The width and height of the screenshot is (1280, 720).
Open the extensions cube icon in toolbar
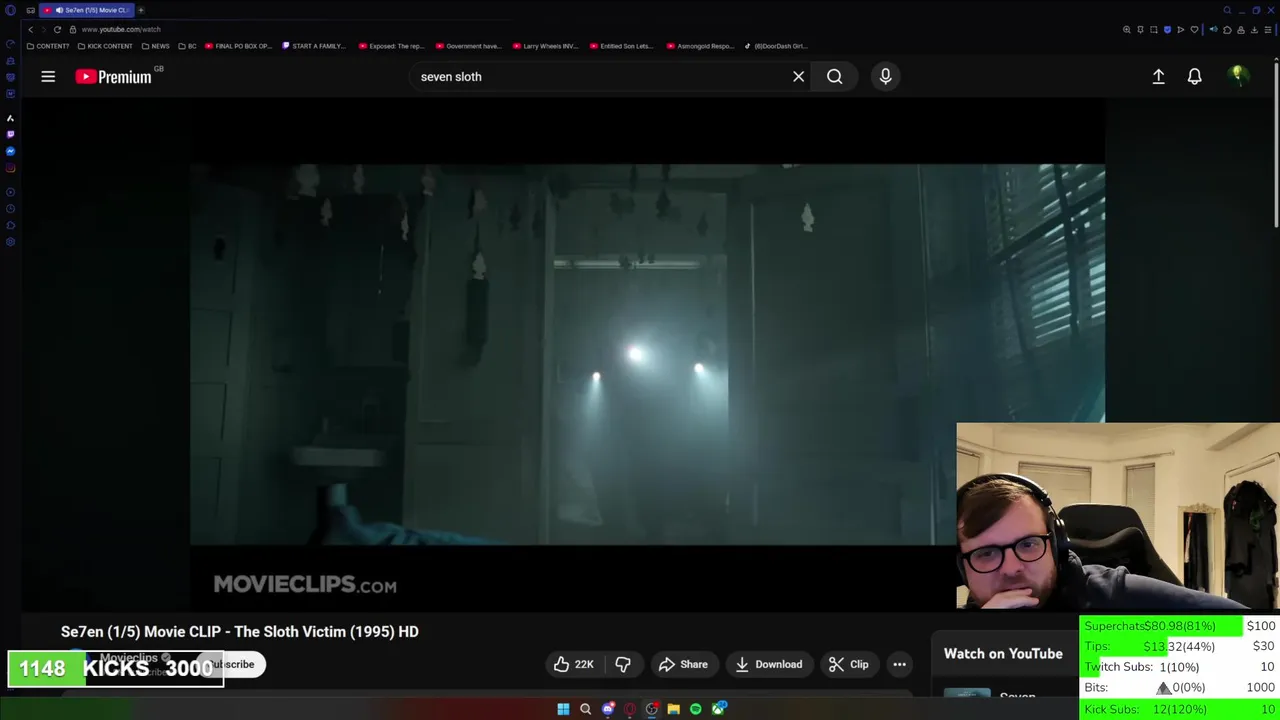(x=1227, y=30)
